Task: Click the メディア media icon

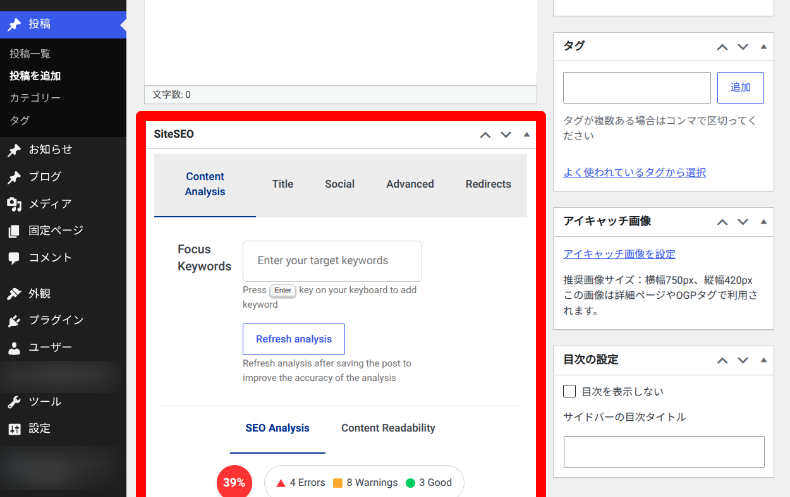Action: click(x=14, y=204)
